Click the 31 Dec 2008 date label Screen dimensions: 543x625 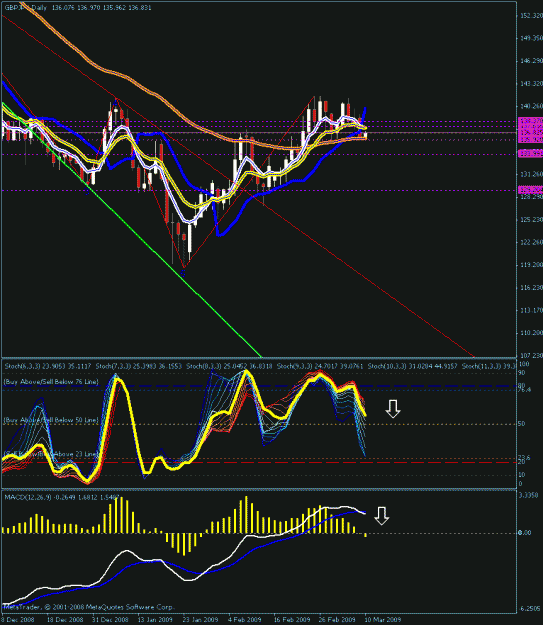point(110,620)
